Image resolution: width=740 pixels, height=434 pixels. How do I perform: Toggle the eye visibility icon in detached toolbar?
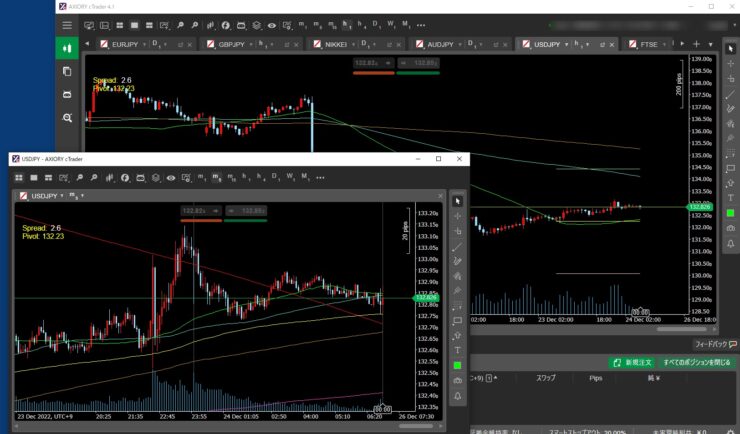tap(170, 177)
